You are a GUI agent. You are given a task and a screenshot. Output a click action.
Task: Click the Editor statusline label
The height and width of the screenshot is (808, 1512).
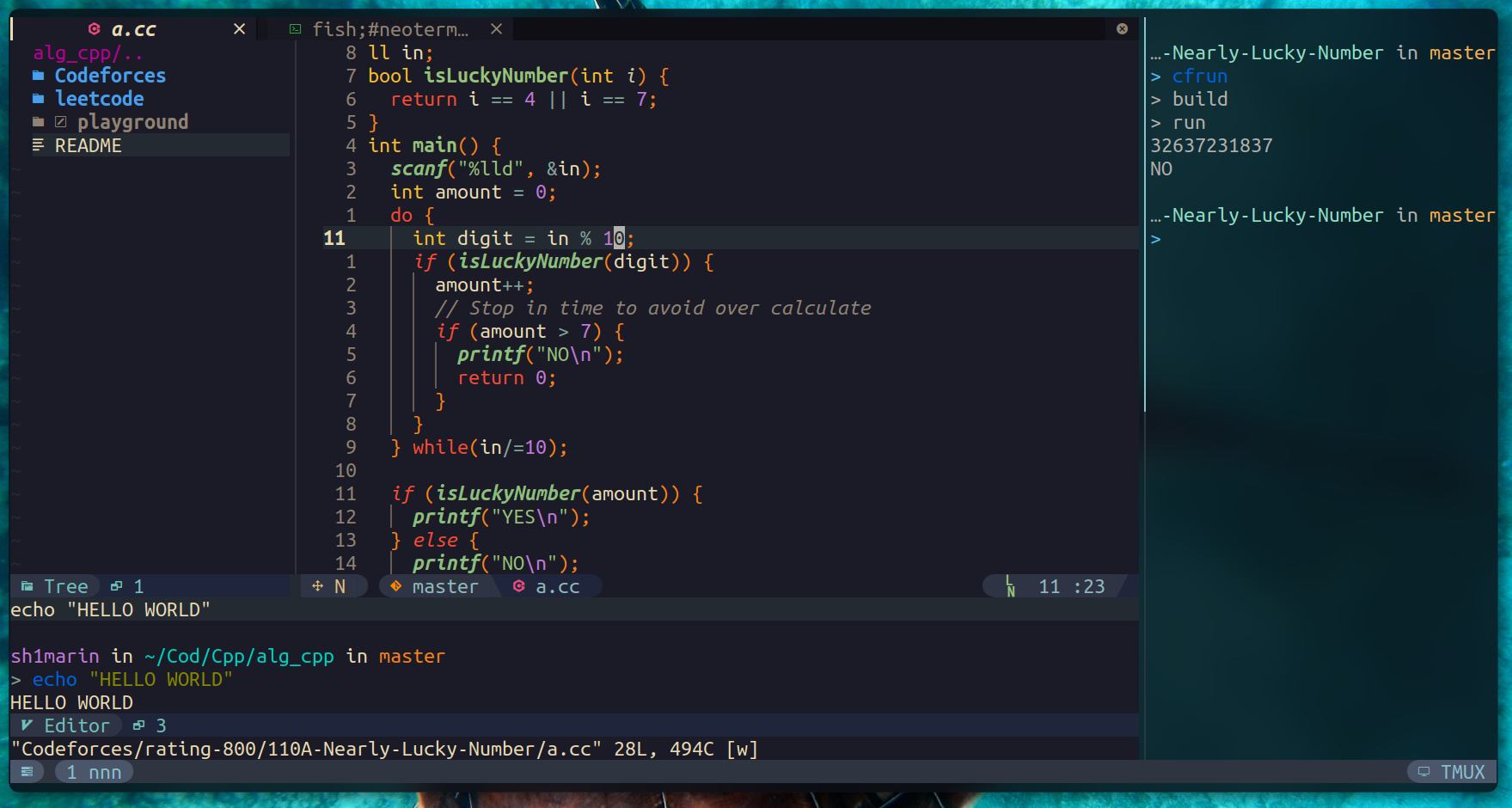[x=77, y=725]
